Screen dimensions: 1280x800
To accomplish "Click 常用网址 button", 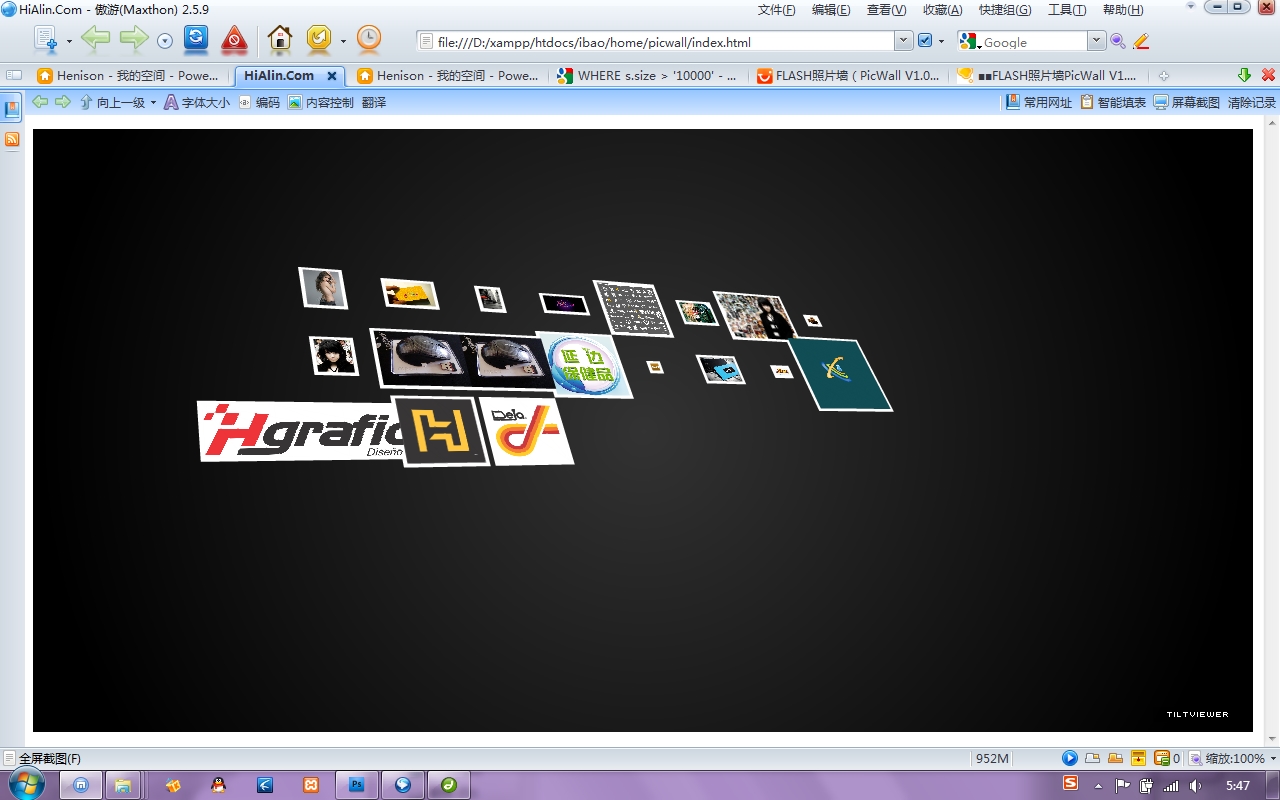I will (x=1038, y=102).
